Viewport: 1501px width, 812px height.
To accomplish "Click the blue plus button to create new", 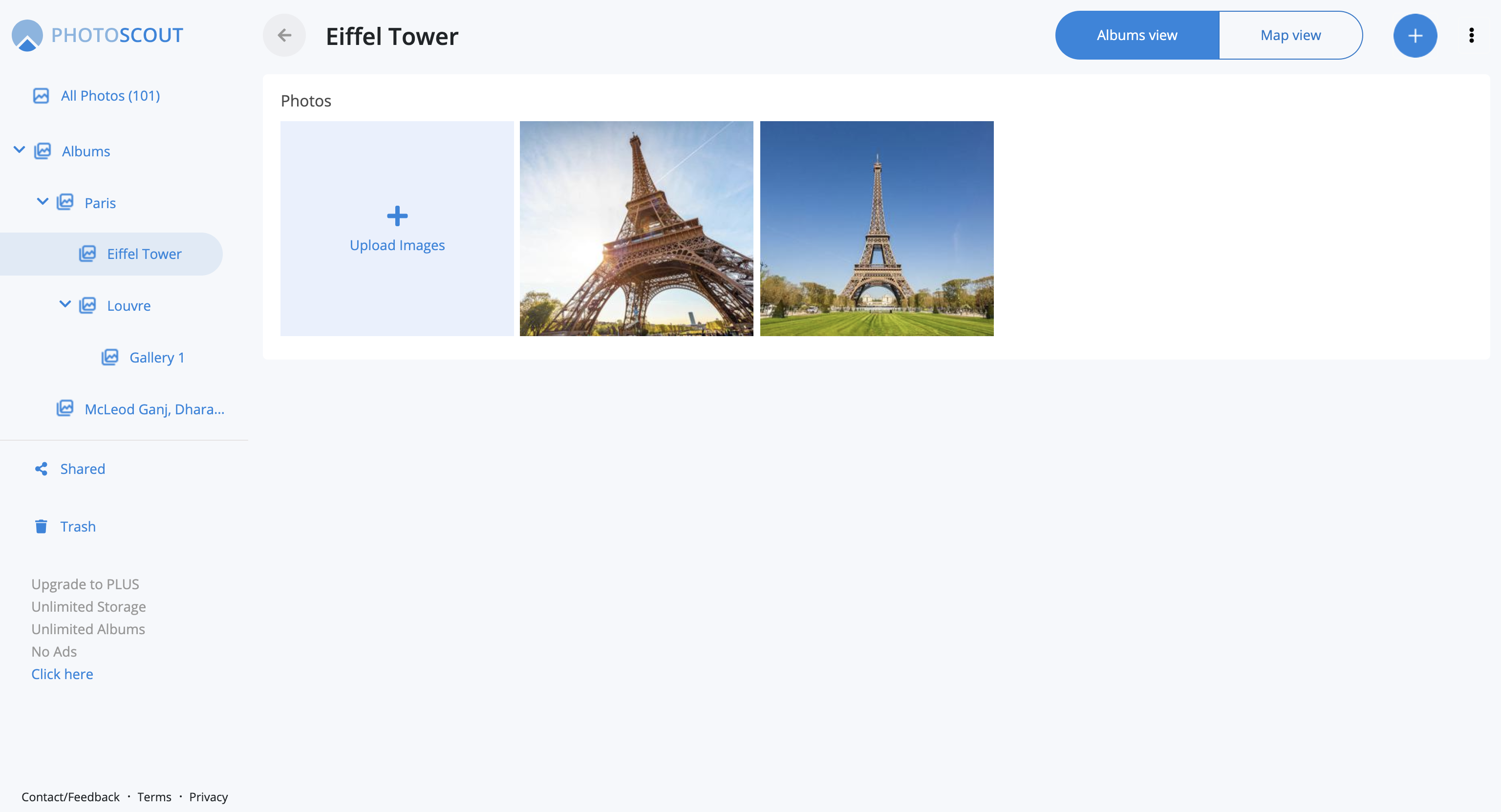I will 1415,35.
